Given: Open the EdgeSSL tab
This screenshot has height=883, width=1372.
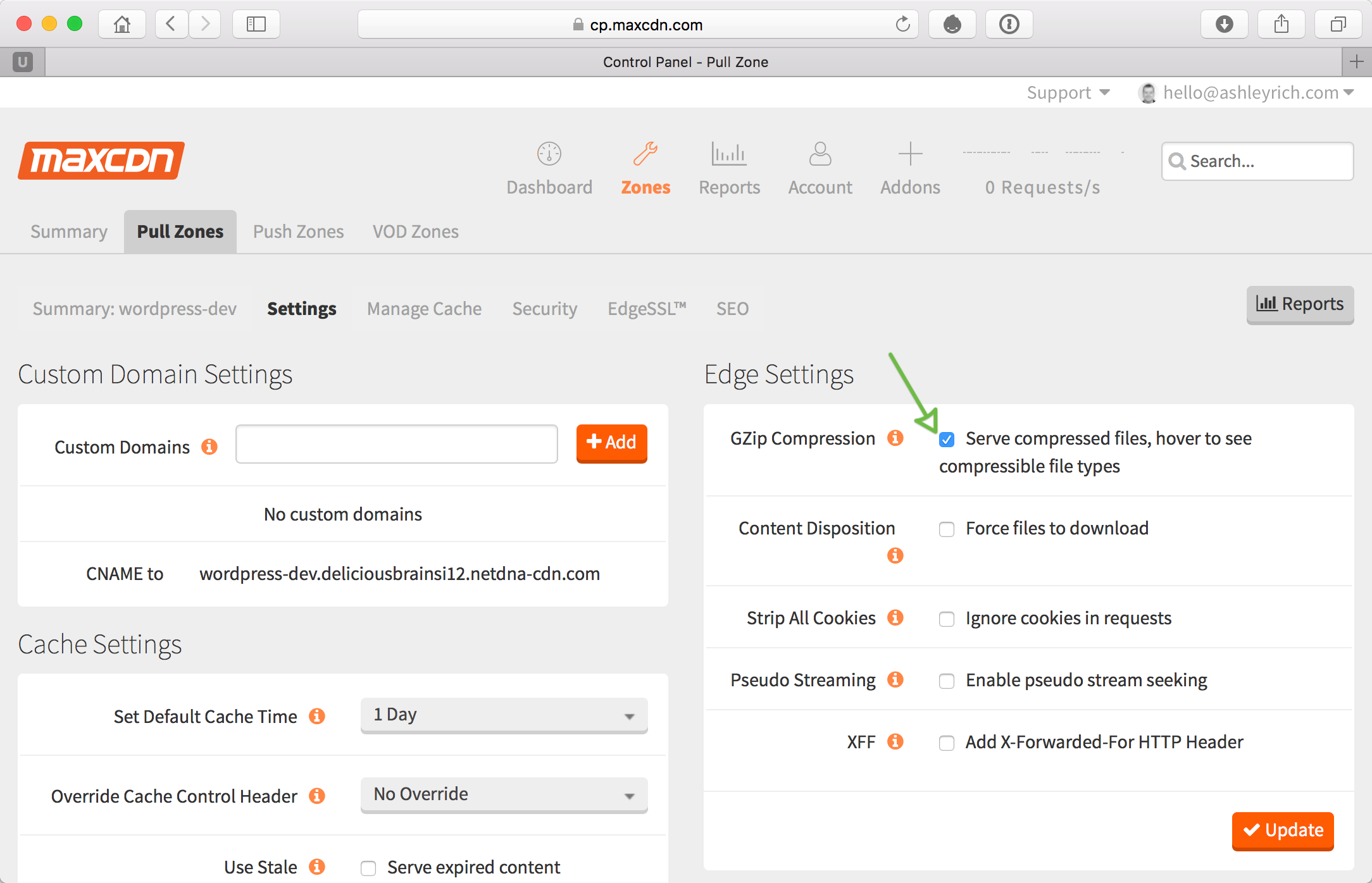Looking at the screenshot, I should point(647,308).
